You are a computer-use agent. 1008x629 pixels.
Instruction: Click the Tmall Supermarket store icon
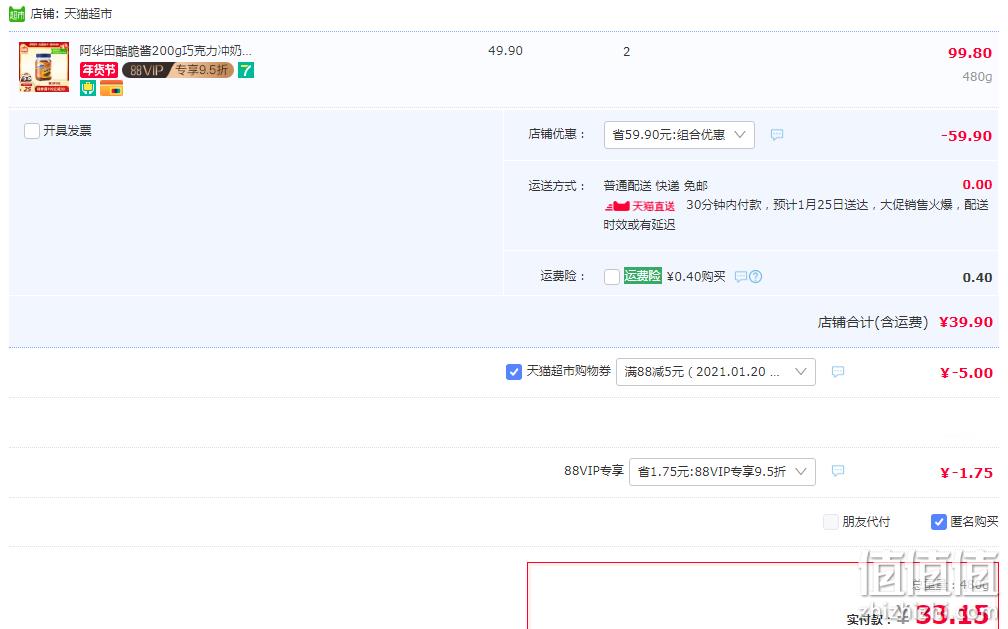[x=17, y=14]
